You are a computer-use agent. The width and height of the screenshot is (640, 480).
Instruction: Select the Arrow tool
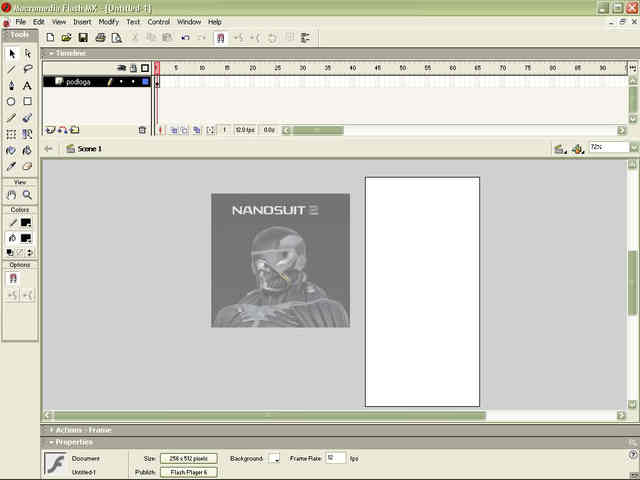tap(11, 53)
